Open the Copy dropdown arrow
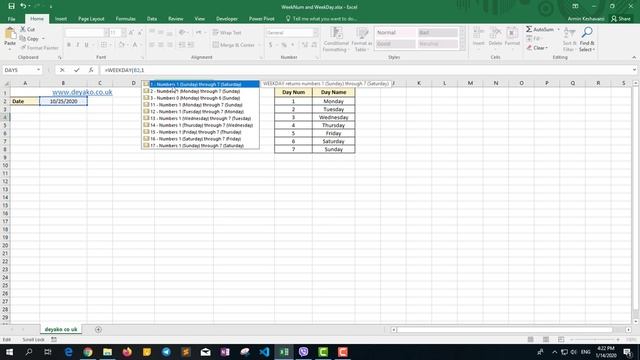 (43, 39)
